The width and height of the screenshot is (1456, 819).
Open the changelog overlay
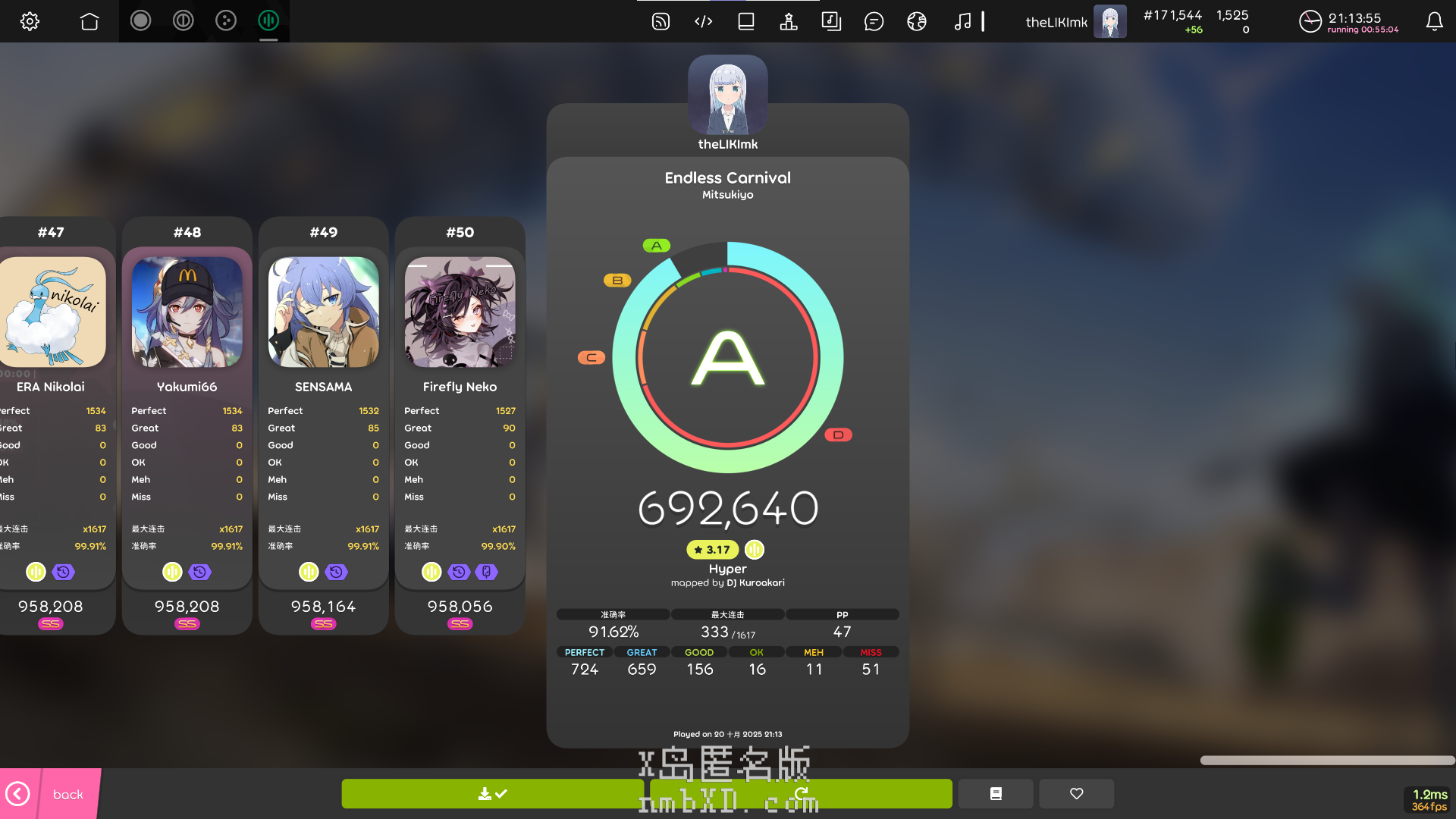click(703, 21)
